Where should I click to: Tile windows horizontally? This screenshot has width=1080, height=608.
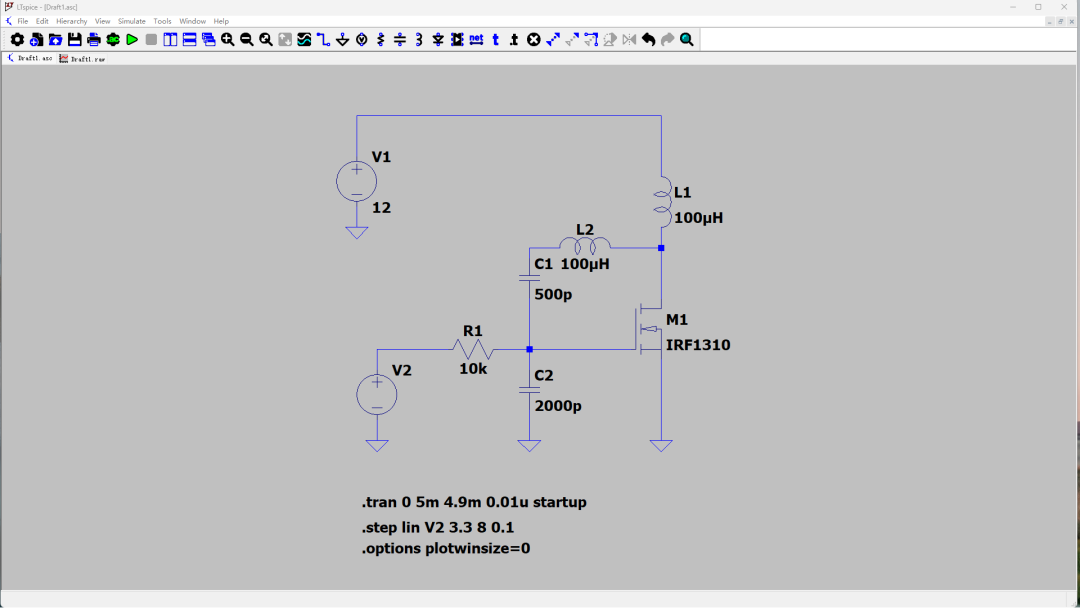(189, 40)
